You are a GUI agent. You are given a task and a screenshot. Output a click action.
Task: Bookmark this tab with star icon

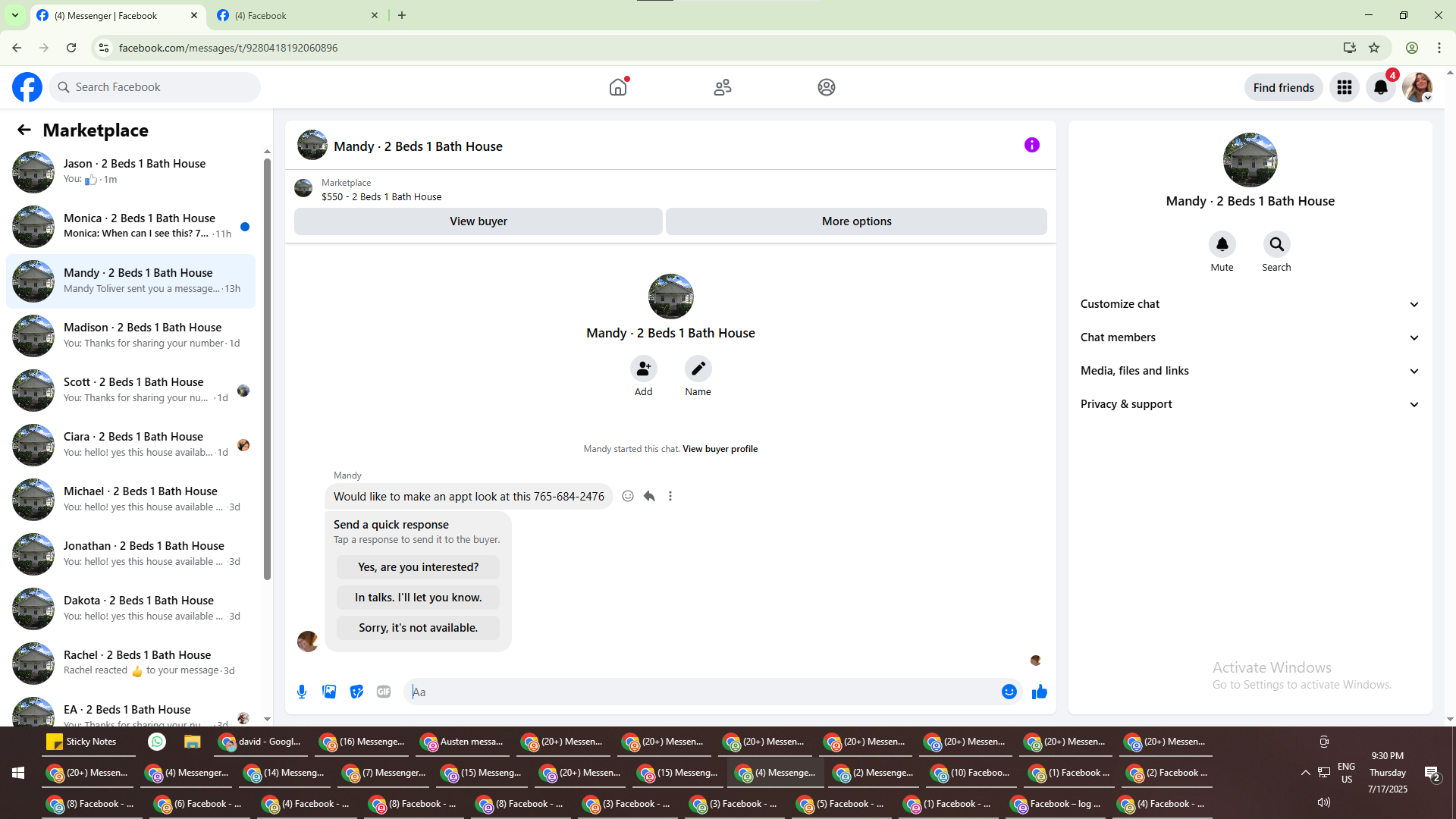click(1374, 48)
